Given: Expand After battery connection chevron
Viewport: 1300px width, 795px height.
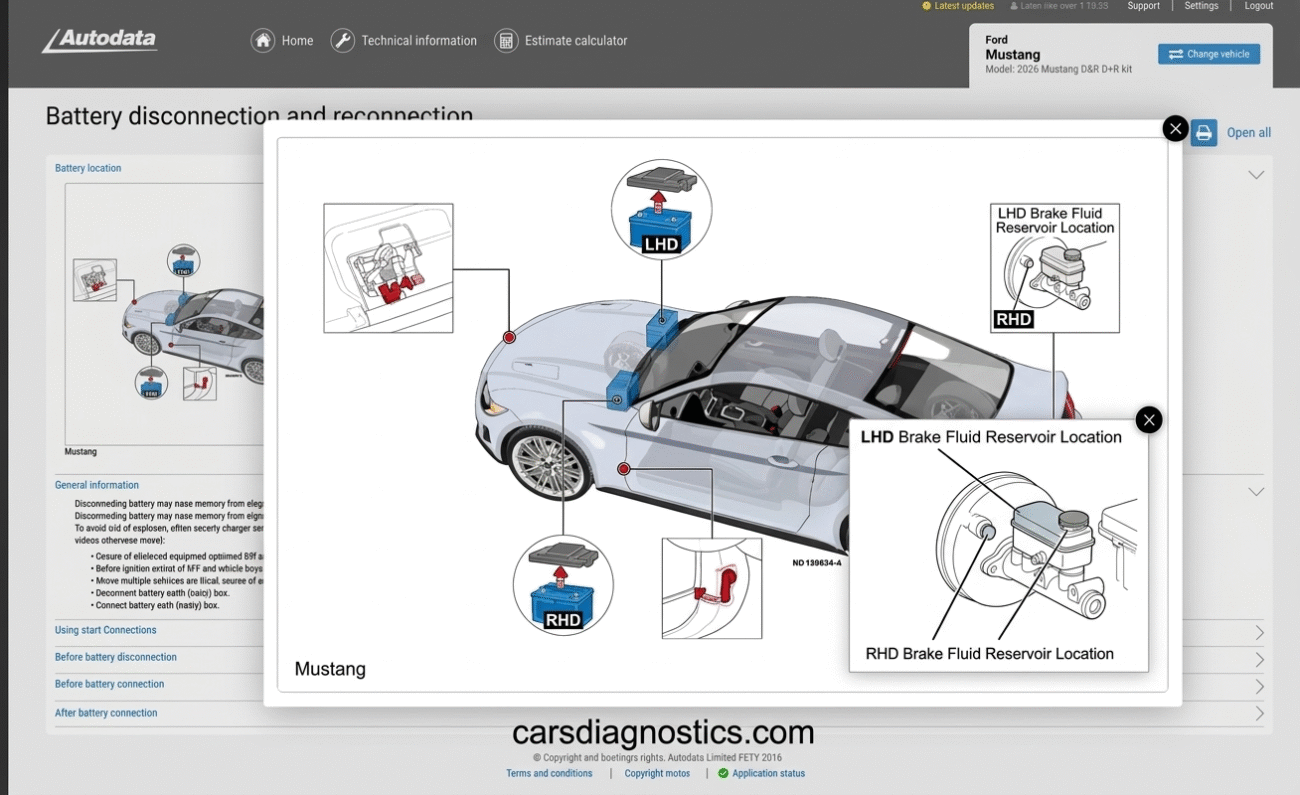Looking at the screenshot, I should [1259, 714].
